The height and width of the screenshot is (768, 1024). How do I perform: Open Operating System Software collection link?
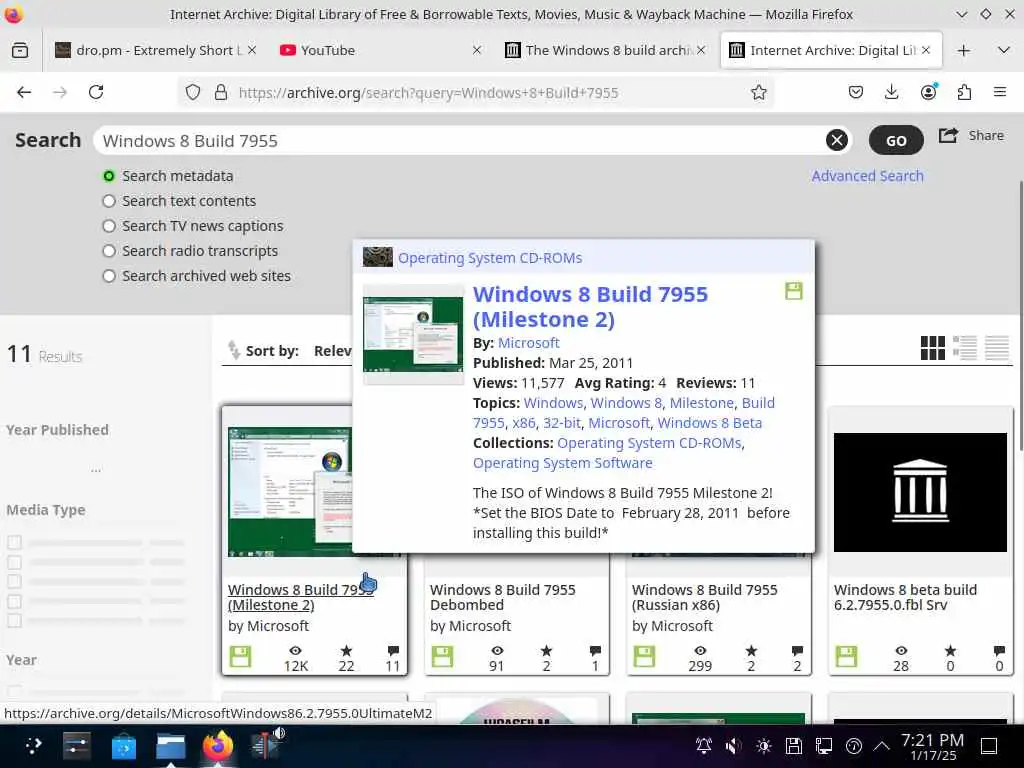coord(562,463)
